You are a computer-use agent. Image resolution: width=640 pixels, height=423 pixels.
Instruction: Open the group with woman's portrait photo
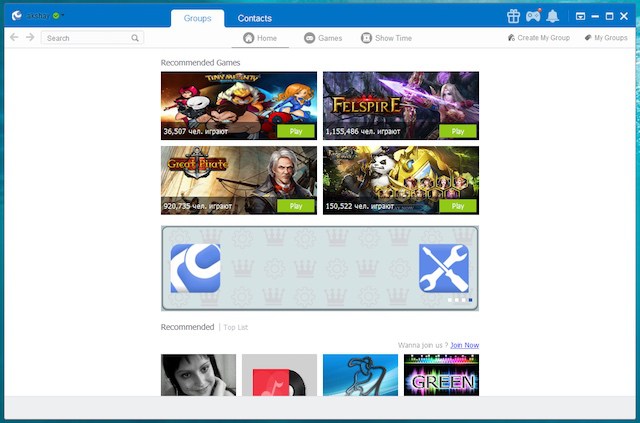pyautogui.click(x=198, y=375)
